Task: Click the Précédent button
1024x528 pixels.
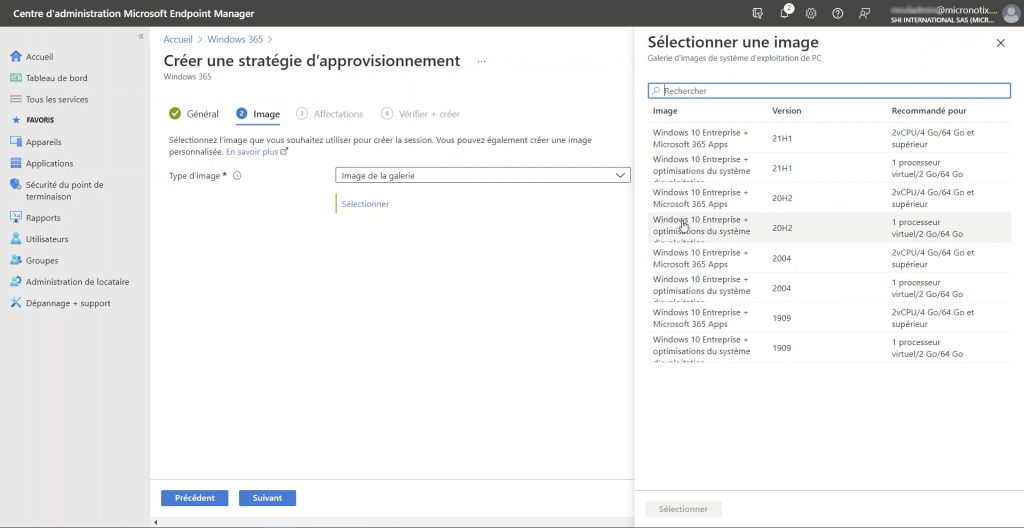Action: (195, 498)
